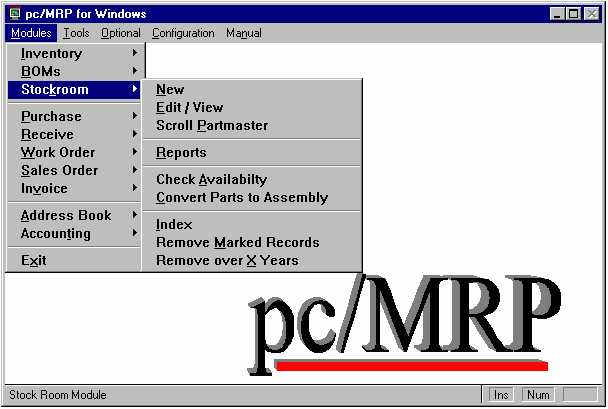Expand the BOMs submenu arrow
Viewport: 608px width, 409px height.
135,71
